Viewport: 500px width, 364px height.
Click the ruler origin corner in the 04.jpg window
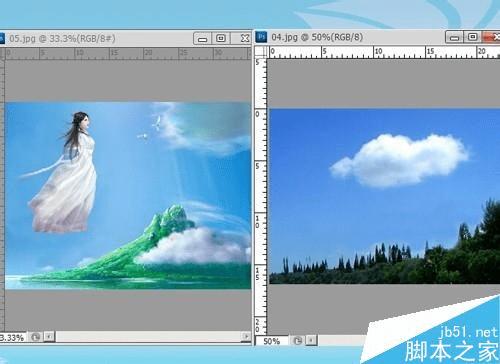(x=261, y=51)
